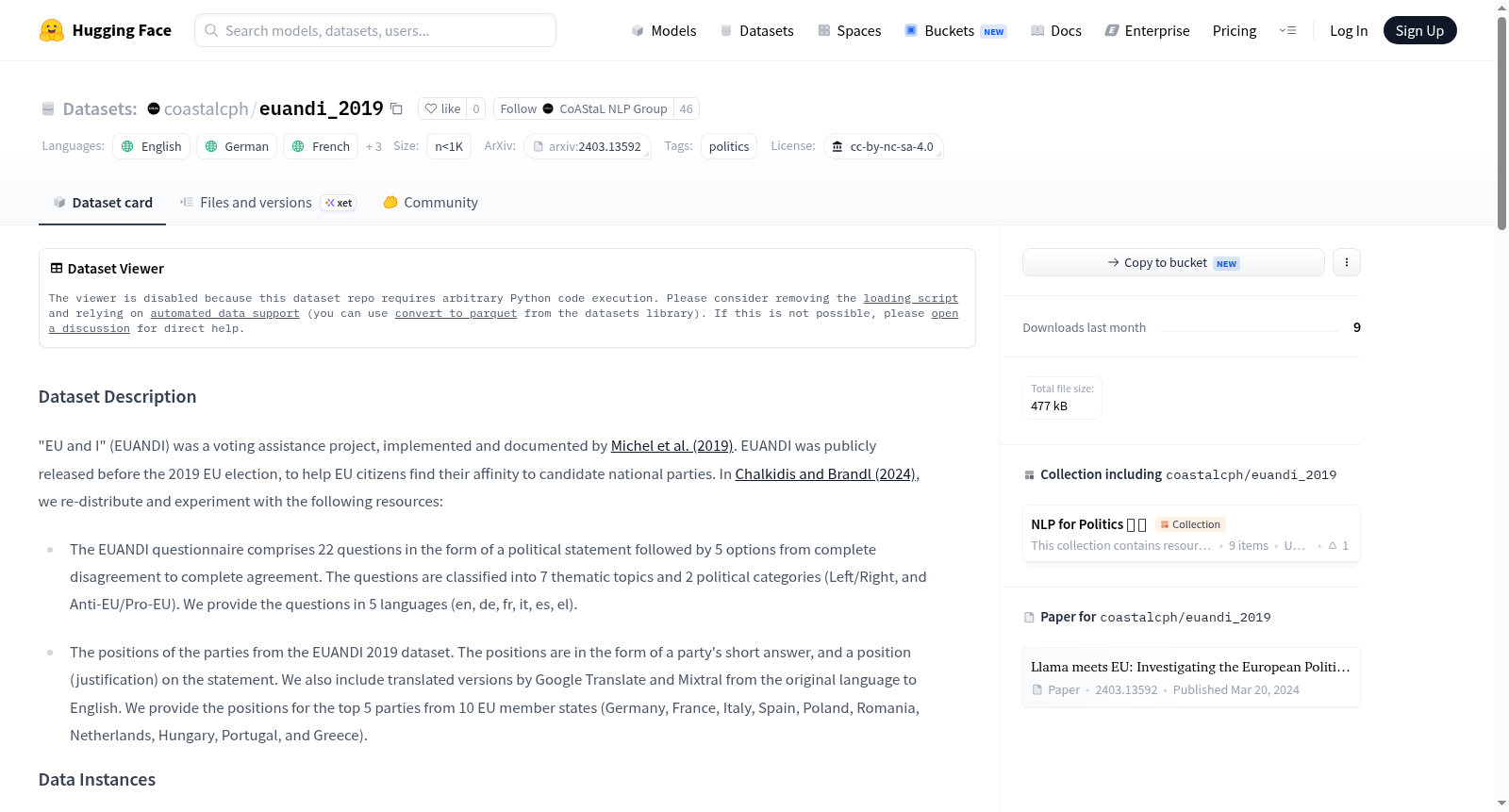The height and width of the screenshot is (812, 1509).
Task: Click the coastalcph organization avatar
Action: click(154, 108)
